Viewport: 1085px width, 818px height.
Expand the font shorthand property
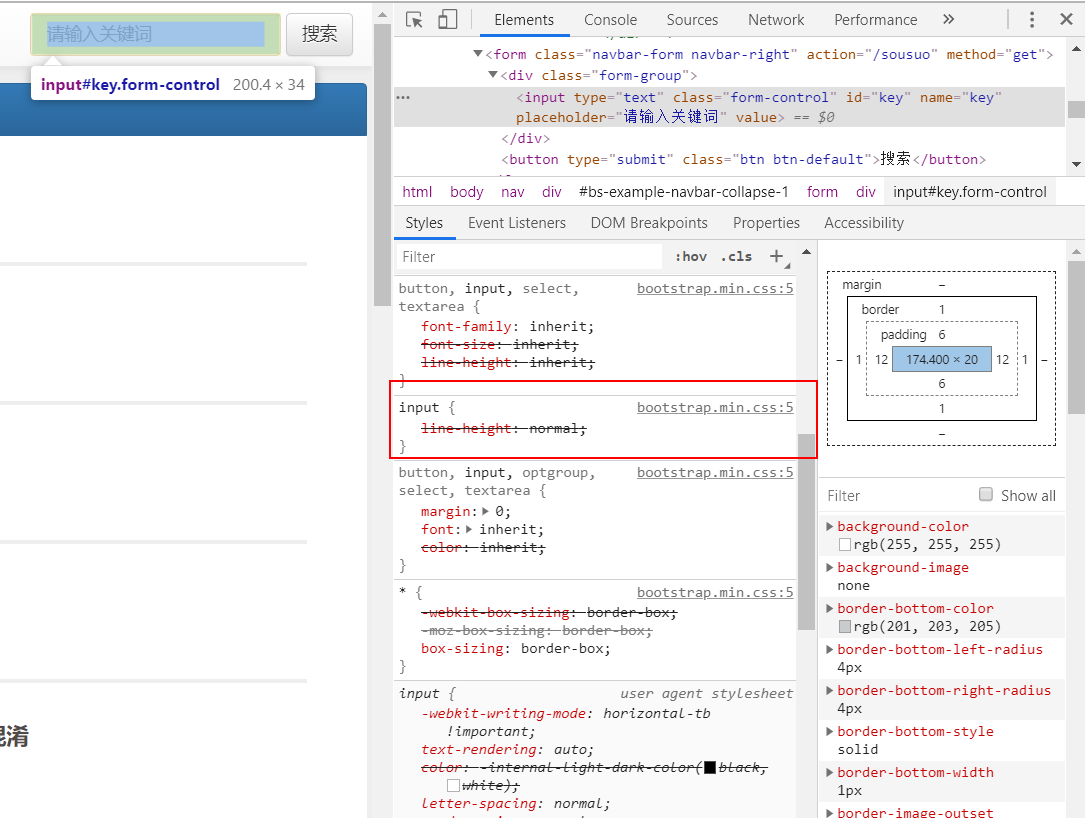click(469, 529)
